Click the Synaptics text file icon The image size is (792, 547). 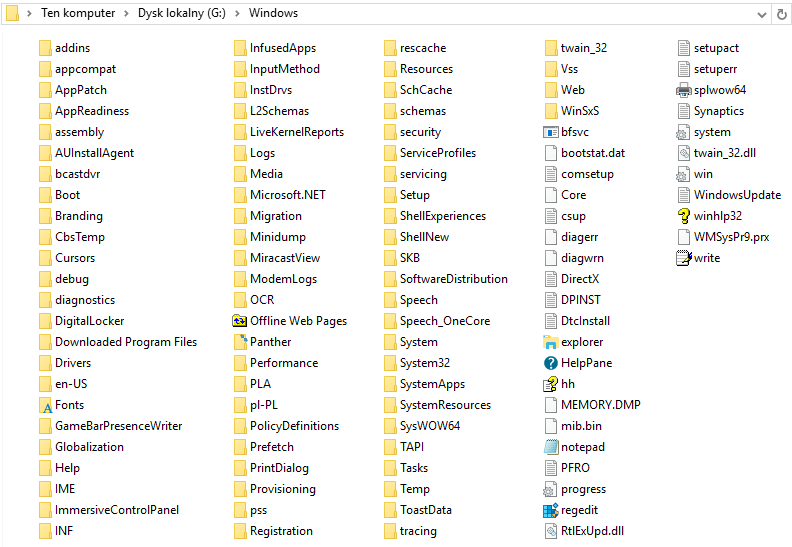tap(683, 111)
